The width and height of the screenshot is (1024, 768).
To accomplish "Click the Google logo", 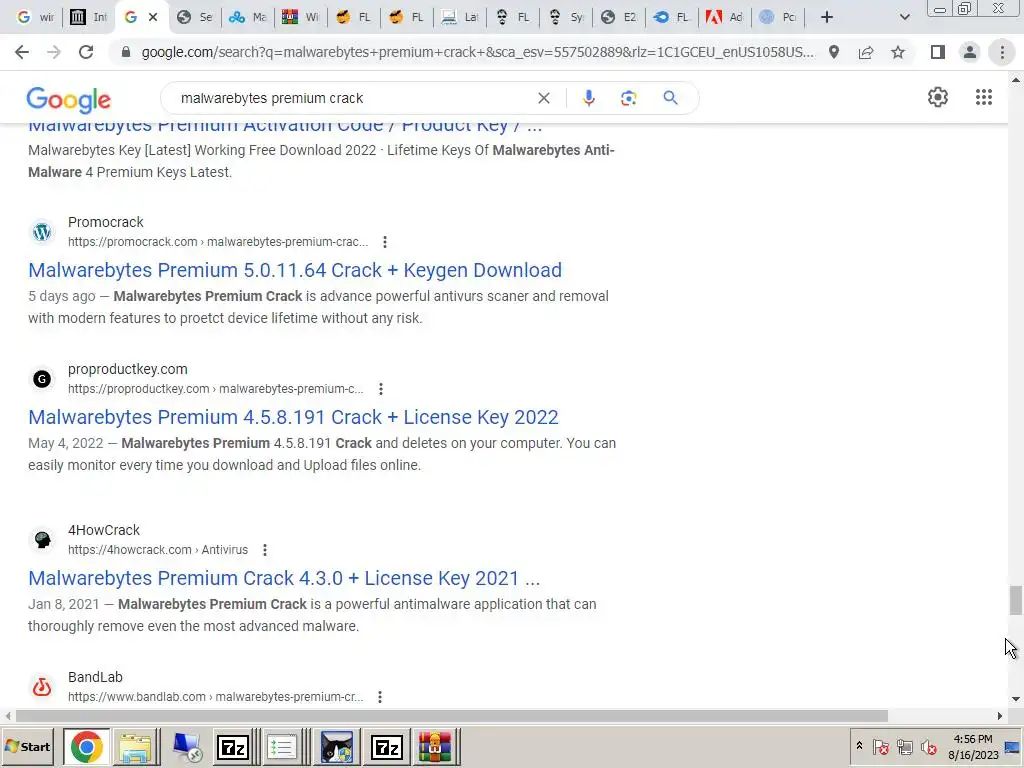I will coord(69,99).
